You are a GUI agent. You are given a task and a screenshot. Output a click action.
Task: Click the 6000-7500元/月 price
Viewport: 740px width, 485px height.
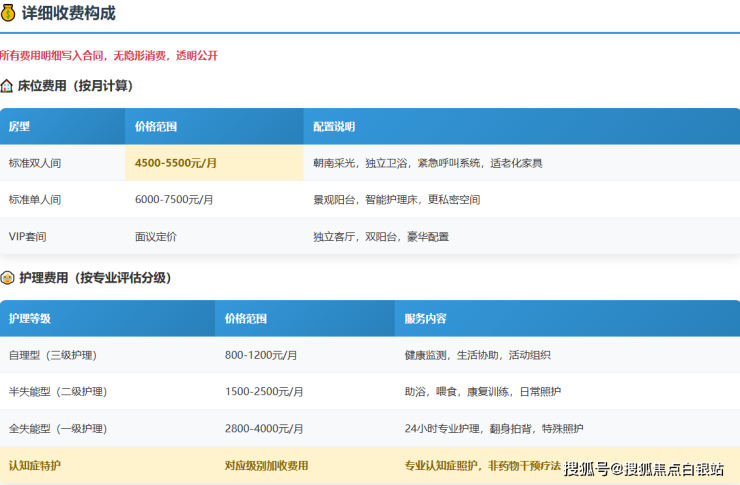click(x=174, y=200)
